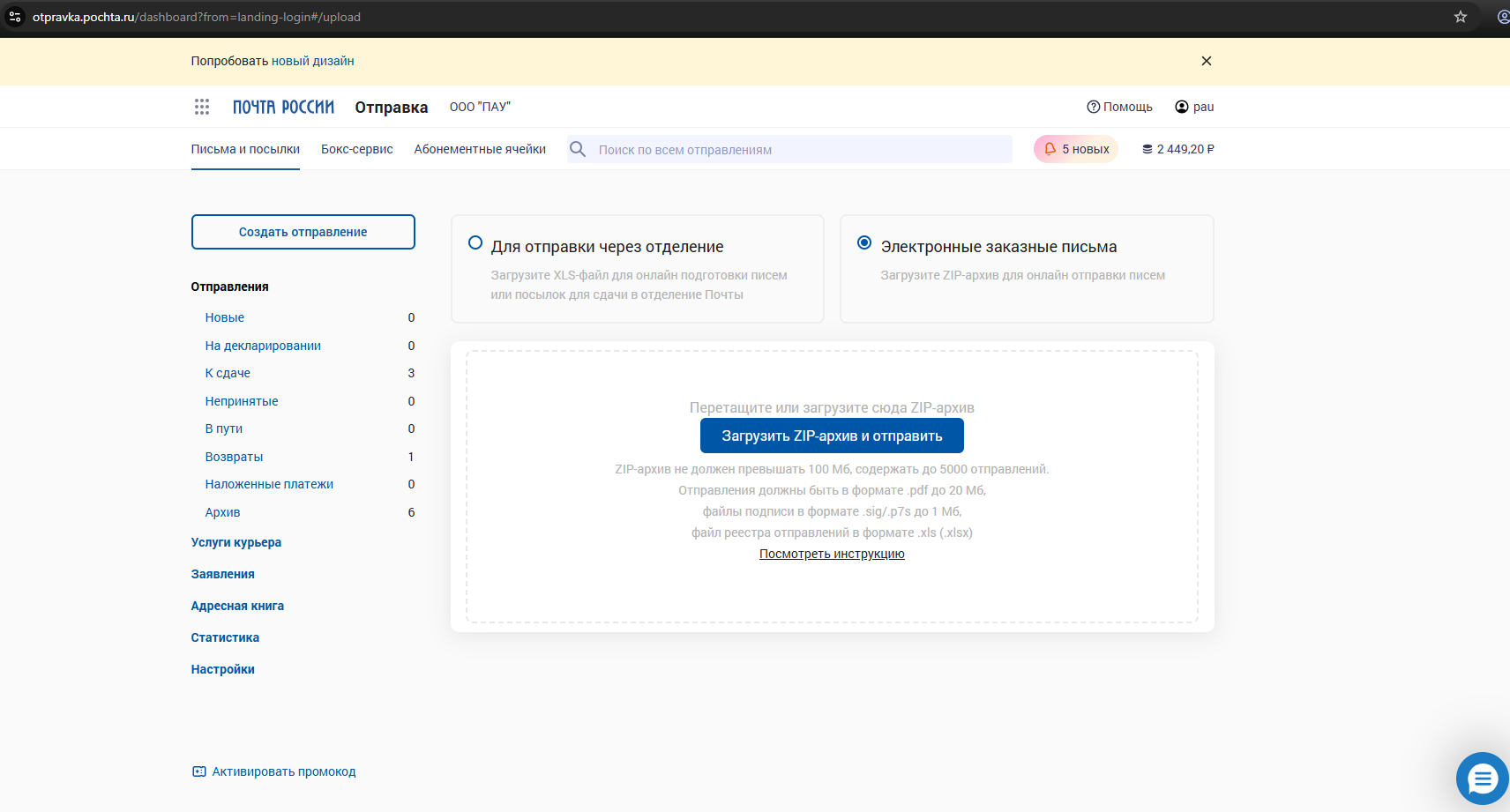Viewport: 1510px width, 812px height.
Task: Open the Абонементные ячейки tab
Action: (x=480, y=149)
